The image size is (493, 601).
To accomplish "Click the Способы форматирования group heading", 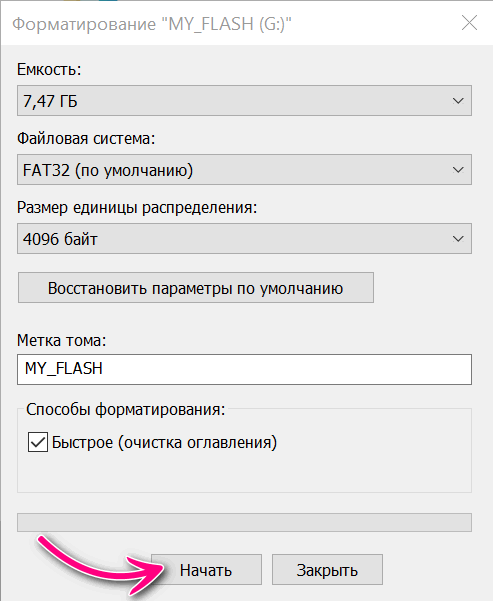I will pos(125,409).
